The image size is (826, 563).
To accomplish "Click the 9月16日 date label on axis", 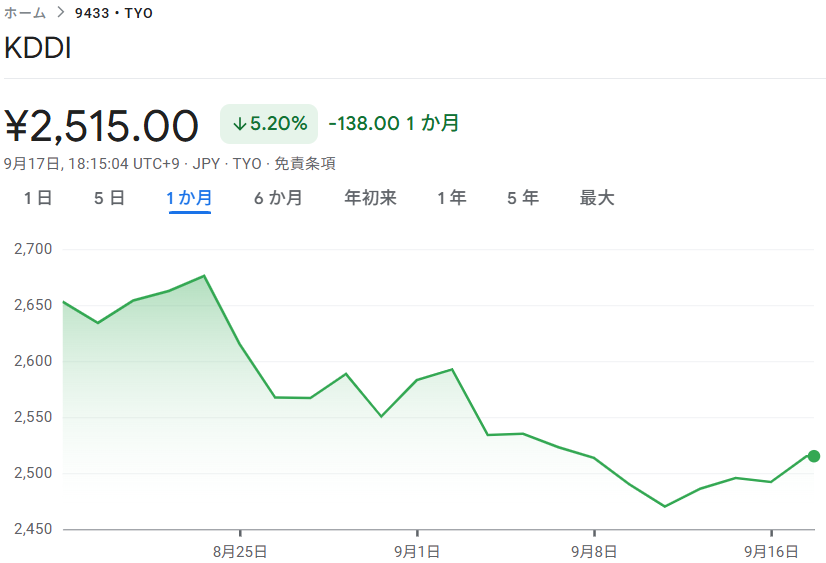I will point(770,550).
